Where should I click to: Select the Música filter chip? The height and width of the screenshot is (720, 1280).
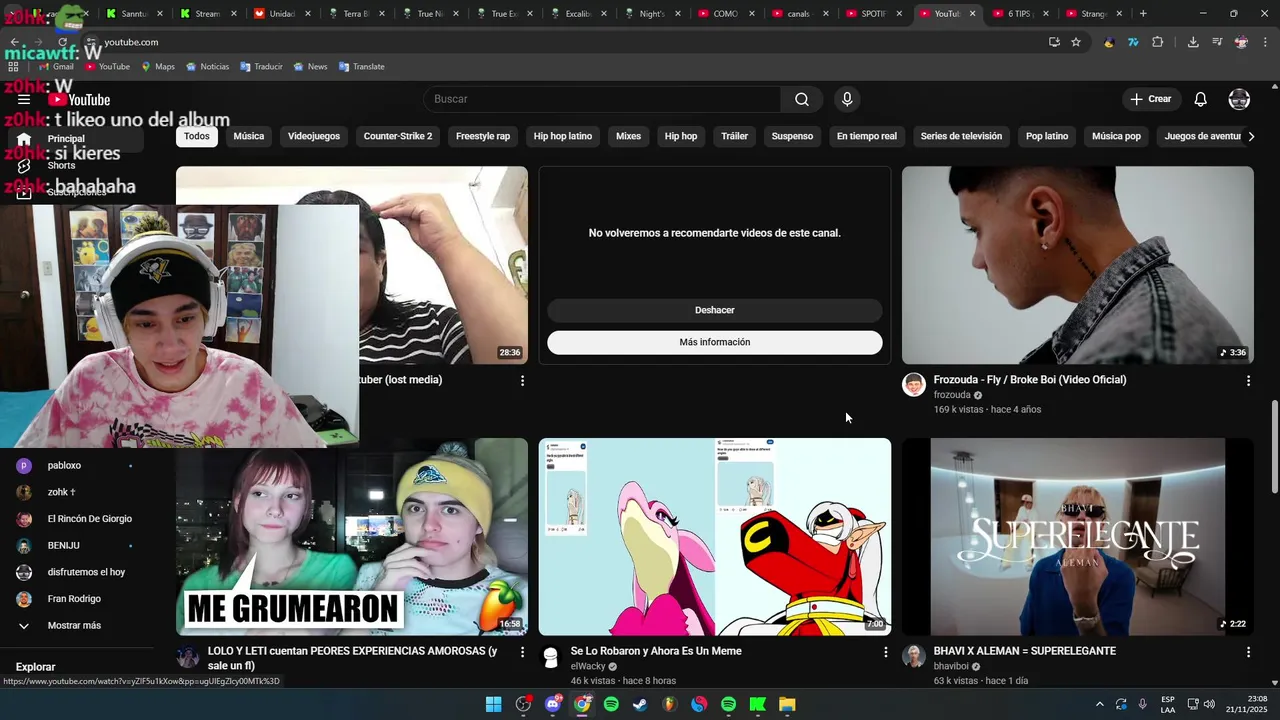pos(249,136)
